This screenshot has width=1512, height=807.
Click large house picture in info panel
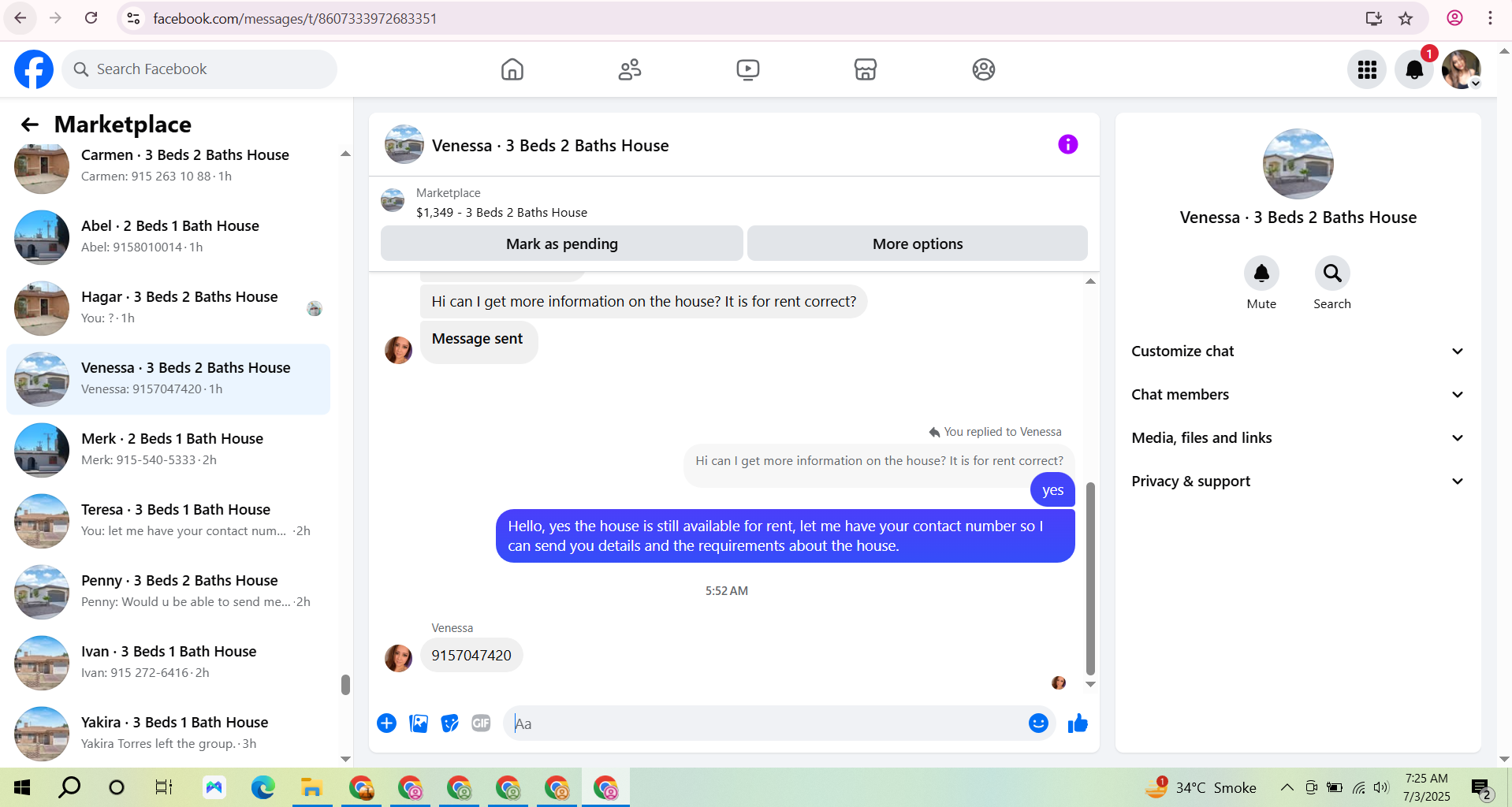coord(1298,164)
